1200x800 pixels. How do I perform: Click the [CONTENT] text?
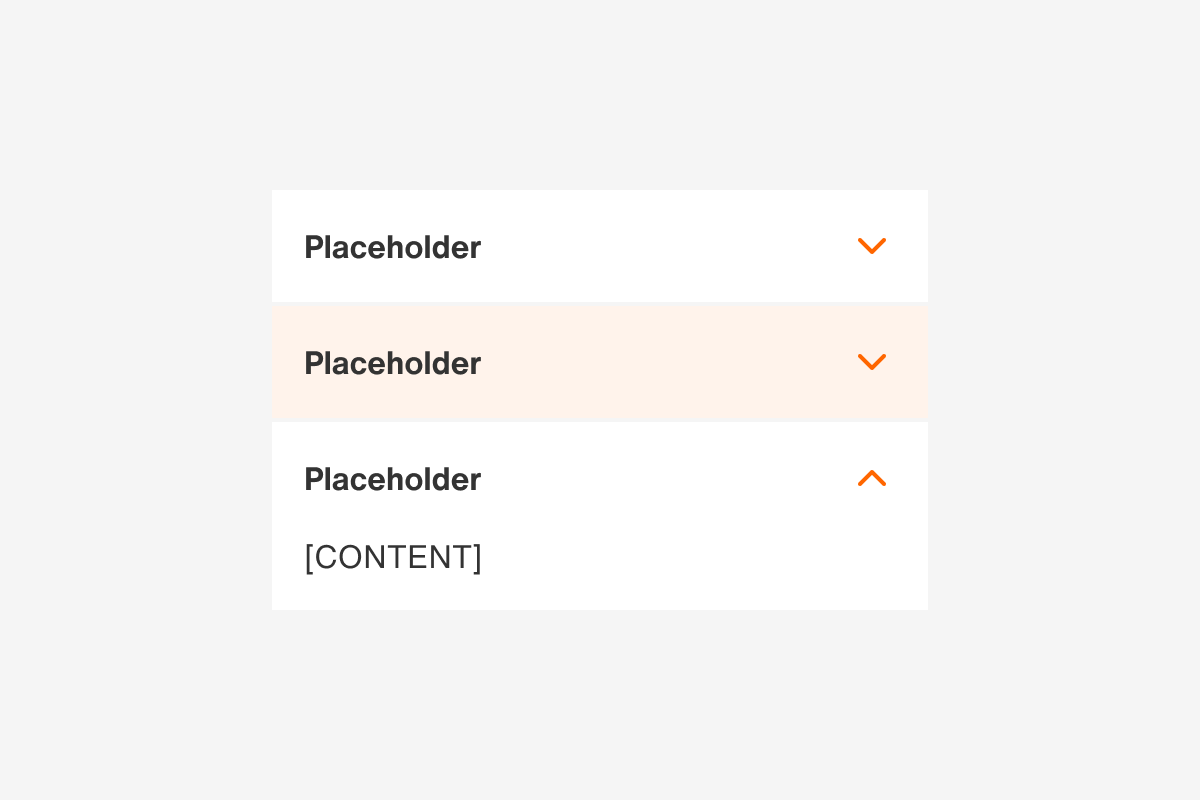pos(393,557)
